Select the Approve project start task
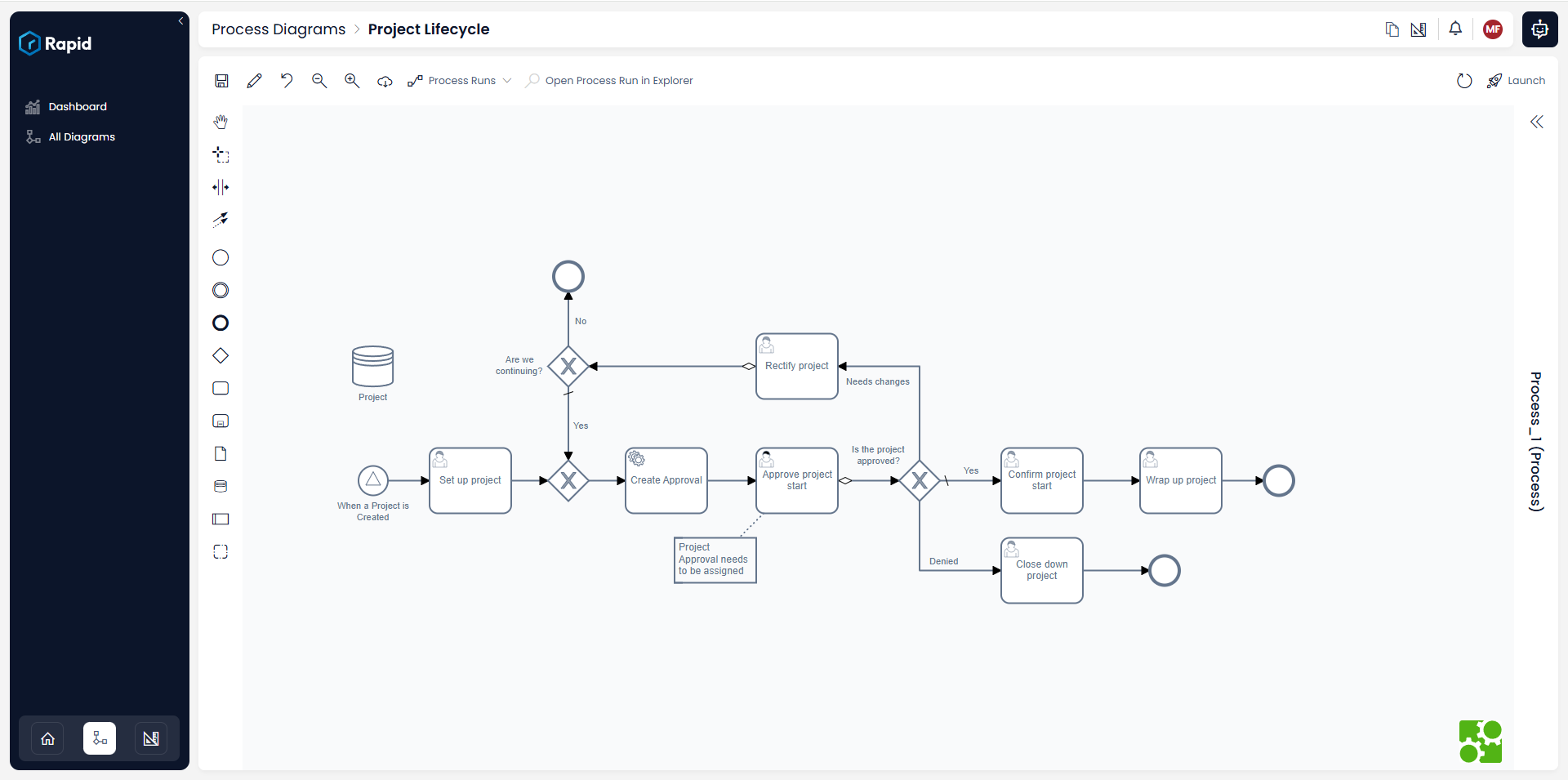1568x780 pixels. click(x=797, y=480)
